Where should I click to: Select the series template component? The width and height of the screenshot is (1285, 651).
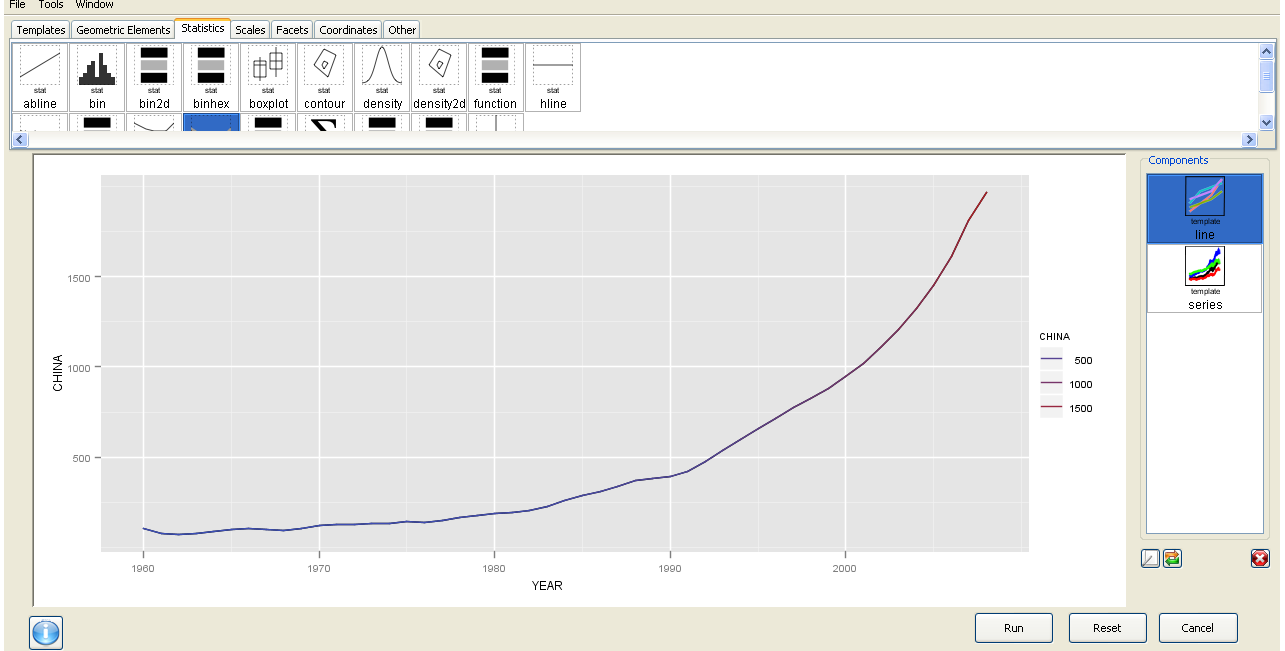1204,279
